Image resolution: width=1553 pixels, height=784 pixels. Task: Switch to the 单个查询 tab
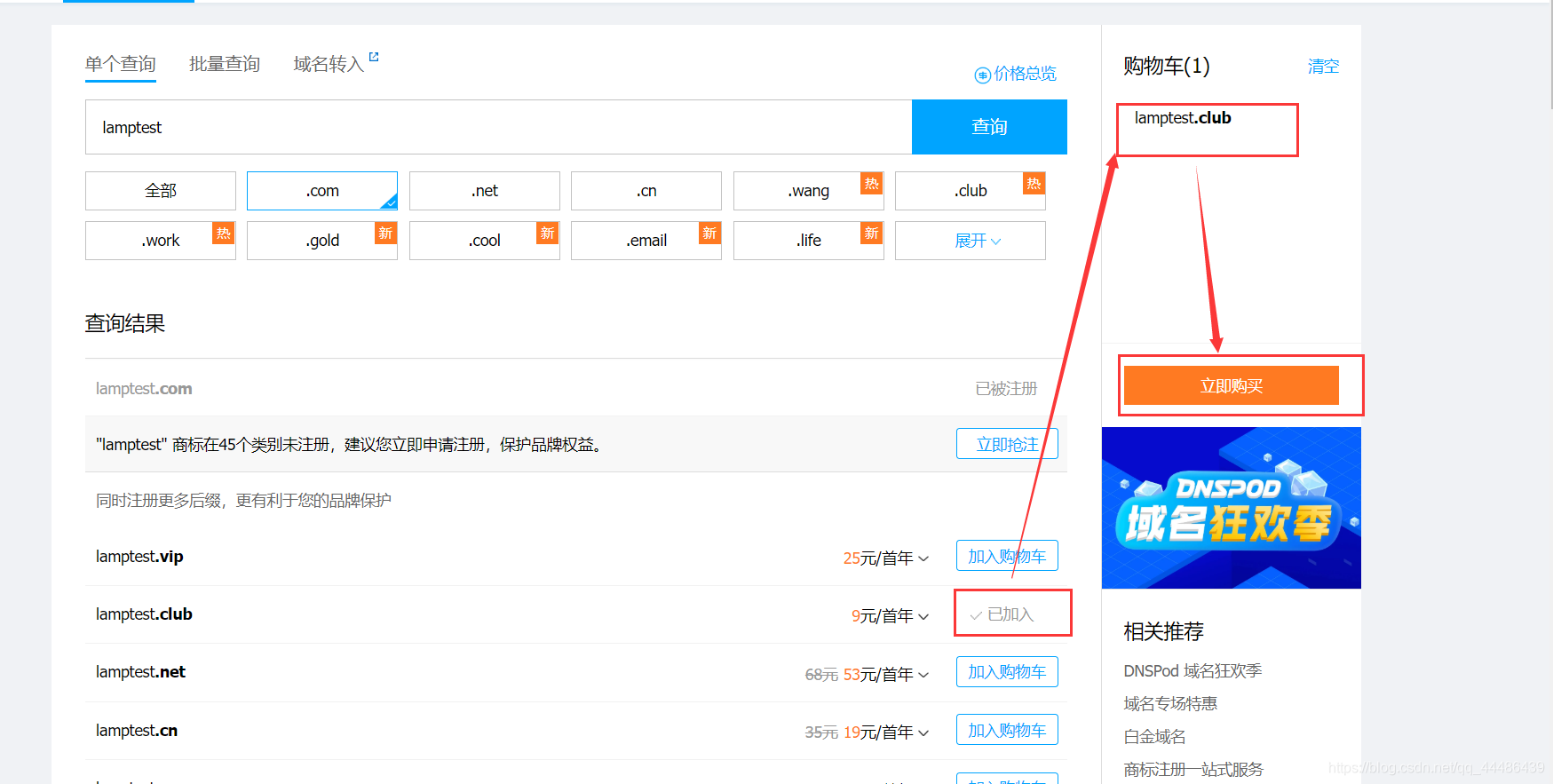(x=121, y=64)
